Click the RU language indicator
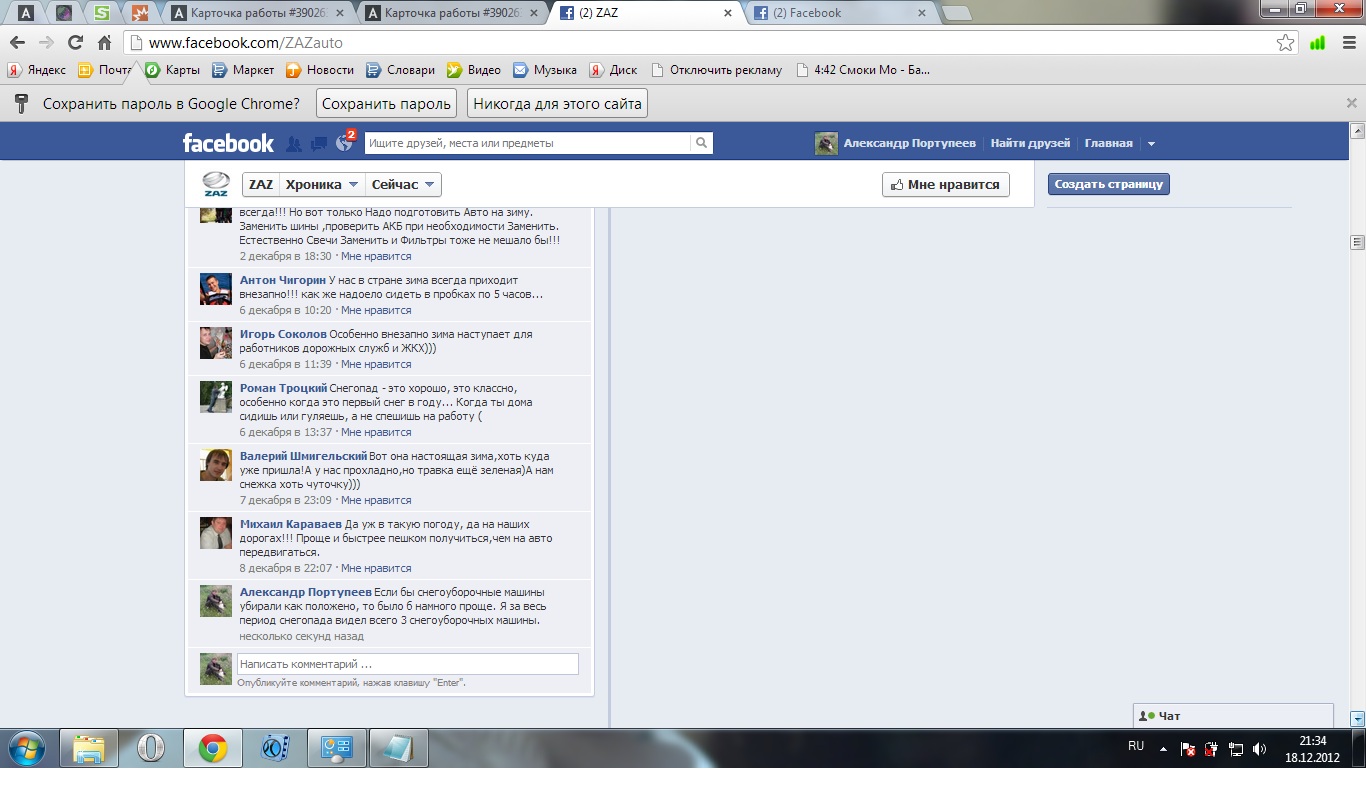The height and width of the screenshot is (792, 1366). coord(1136,746)
